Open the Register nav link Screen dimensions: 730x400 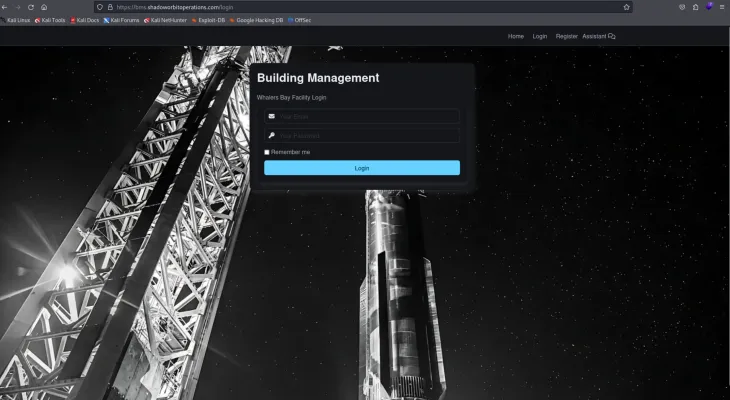point(567,36)
